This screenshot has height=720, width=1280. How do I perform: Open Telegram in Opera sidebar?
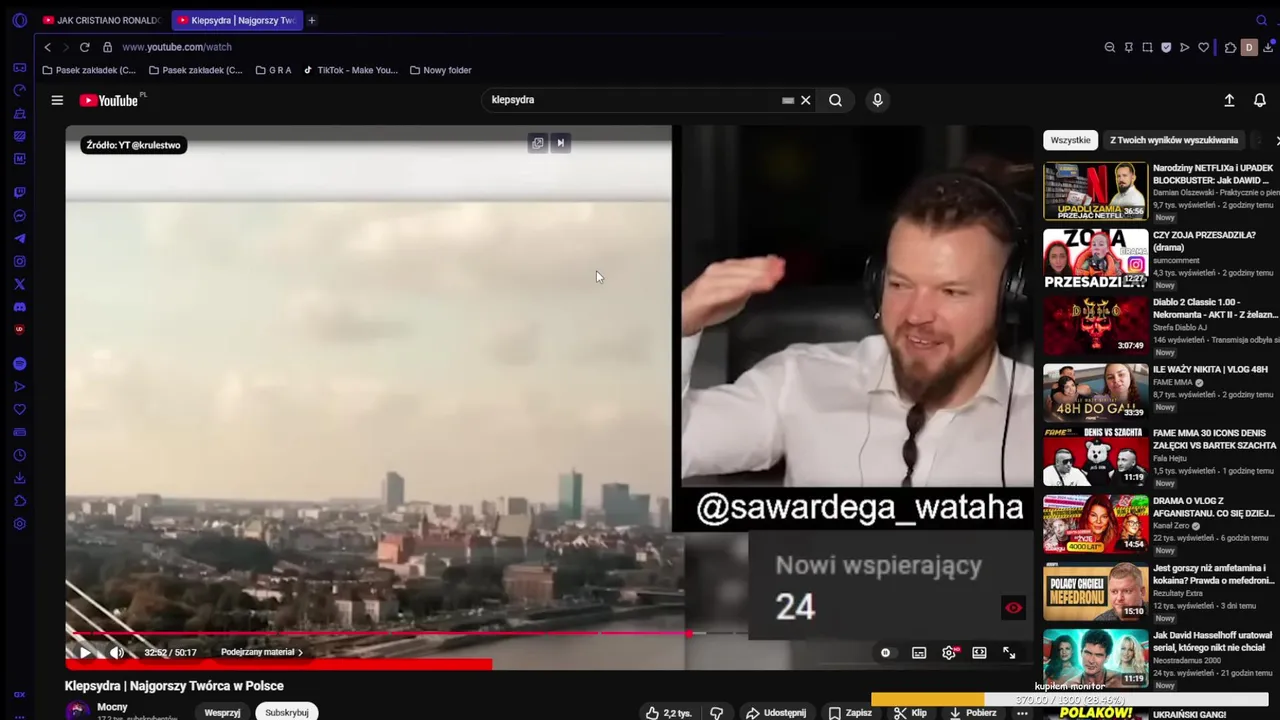point(19,239)
